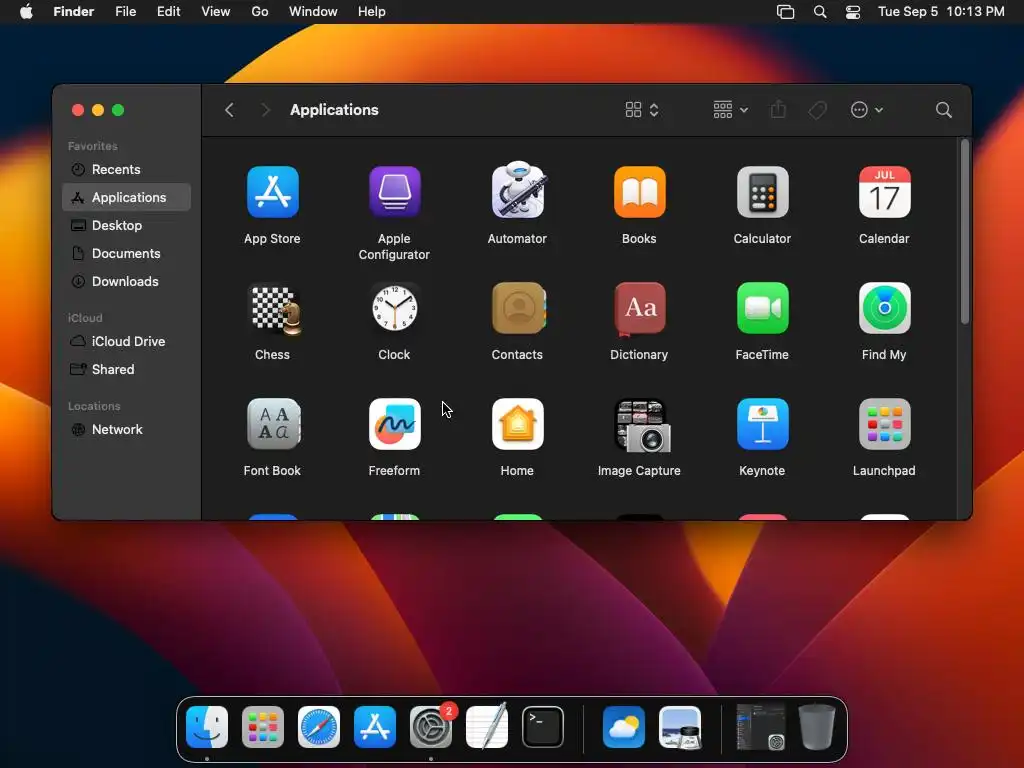This screenshot has width=1024, height=768.
Task: Open the Go menu
Action: 260,12
